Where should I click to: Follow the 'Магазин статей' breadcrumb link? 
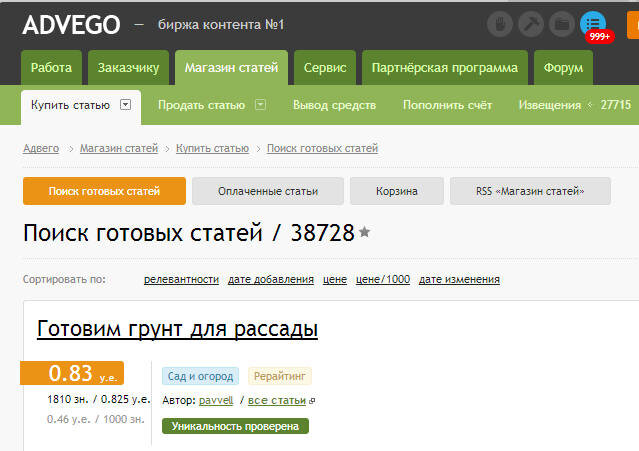[119, 148]
